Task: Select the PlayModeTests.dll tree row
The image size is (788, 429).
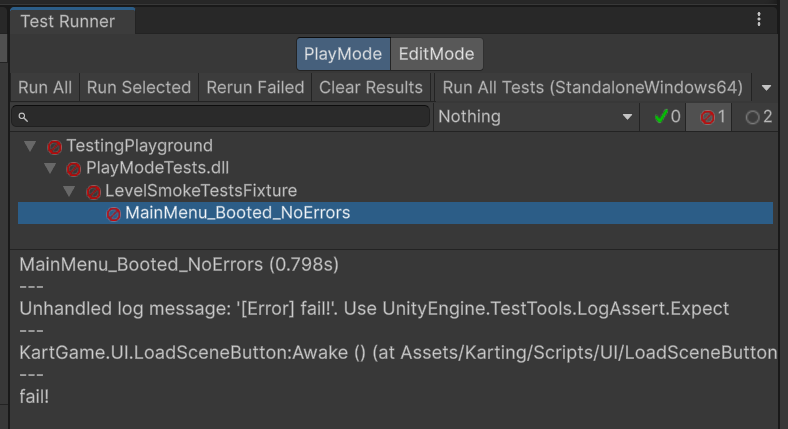Action: [x=396, y=168]
